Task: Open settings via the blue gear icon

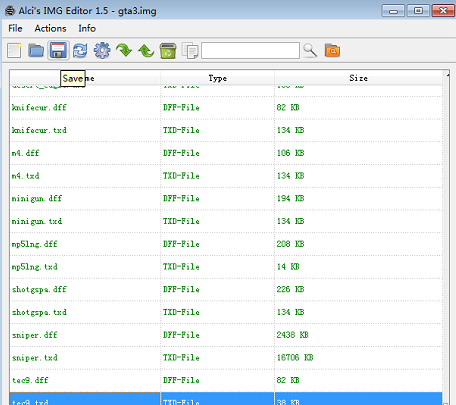Action: tap(102, 51)
